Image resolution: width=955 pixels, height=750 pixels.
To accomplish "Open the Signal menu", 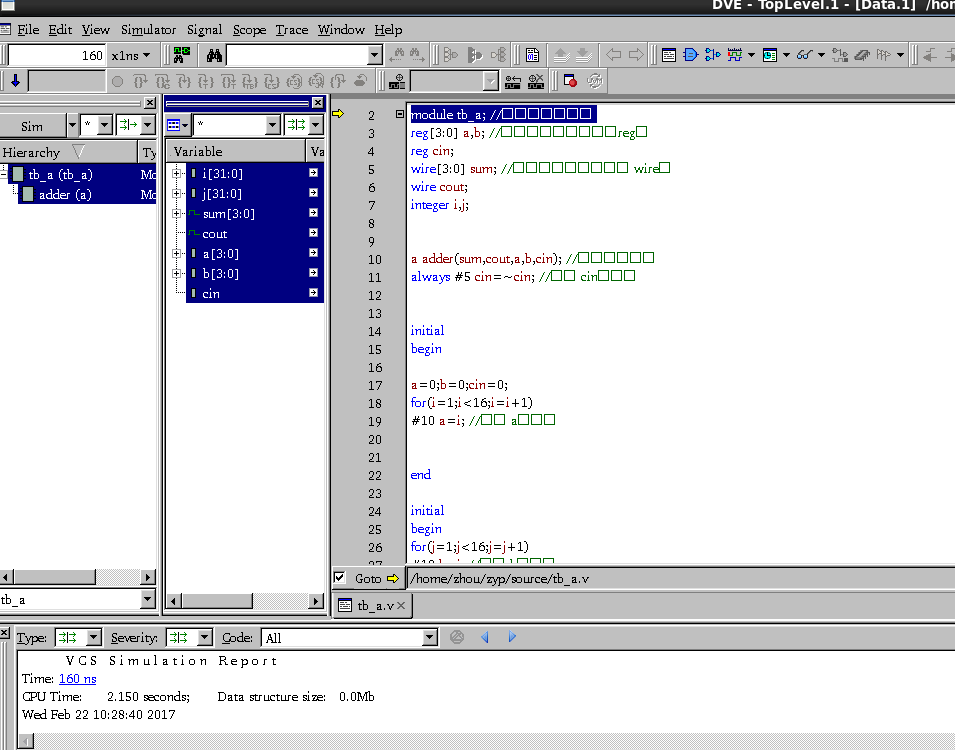I will 205,30.
